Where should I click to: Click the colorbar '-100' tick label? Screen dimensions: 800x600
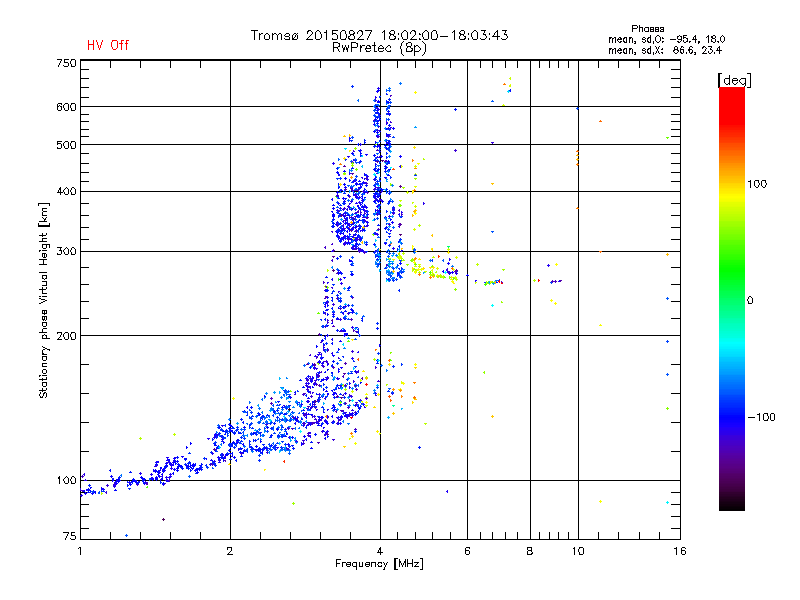761,417
